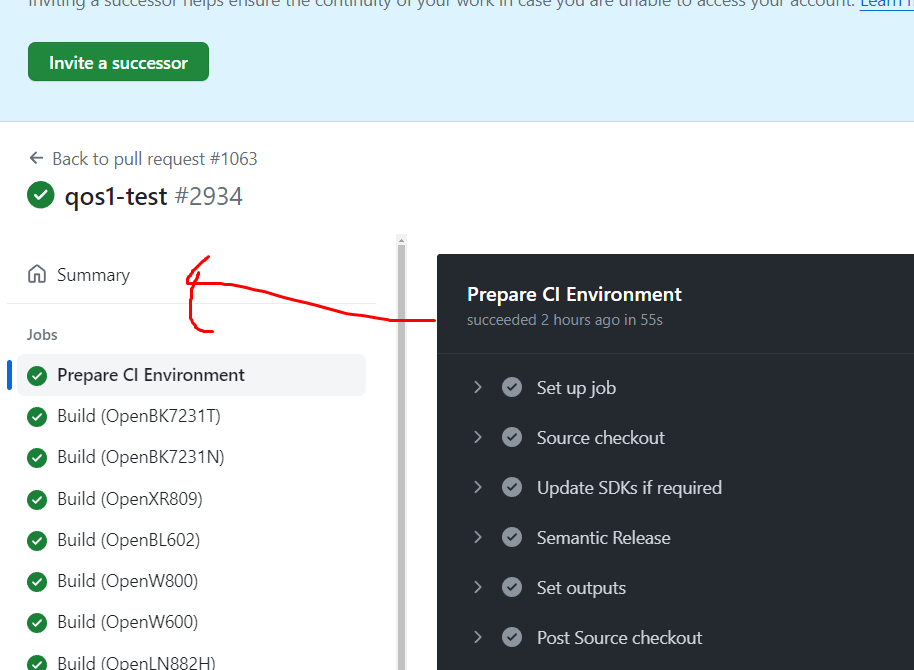Click the Update SDKs if required label
Screen dimensions: 914x670
click(x=629, y=487)
